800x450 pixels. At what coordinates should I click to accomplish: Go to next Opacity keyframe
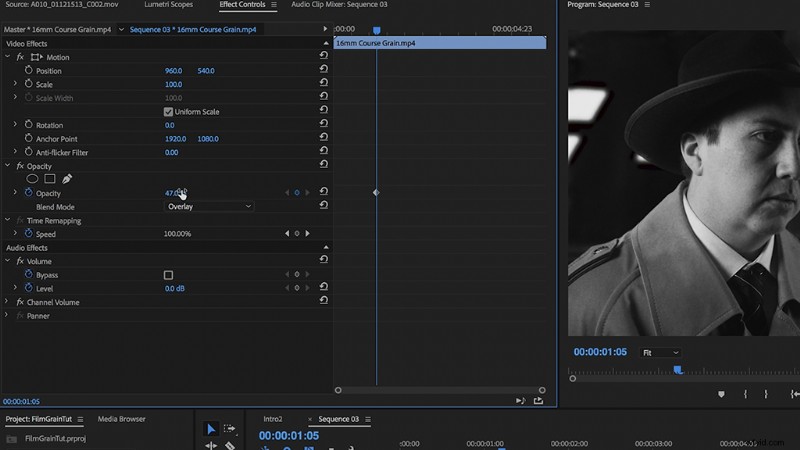pos(307,192)
